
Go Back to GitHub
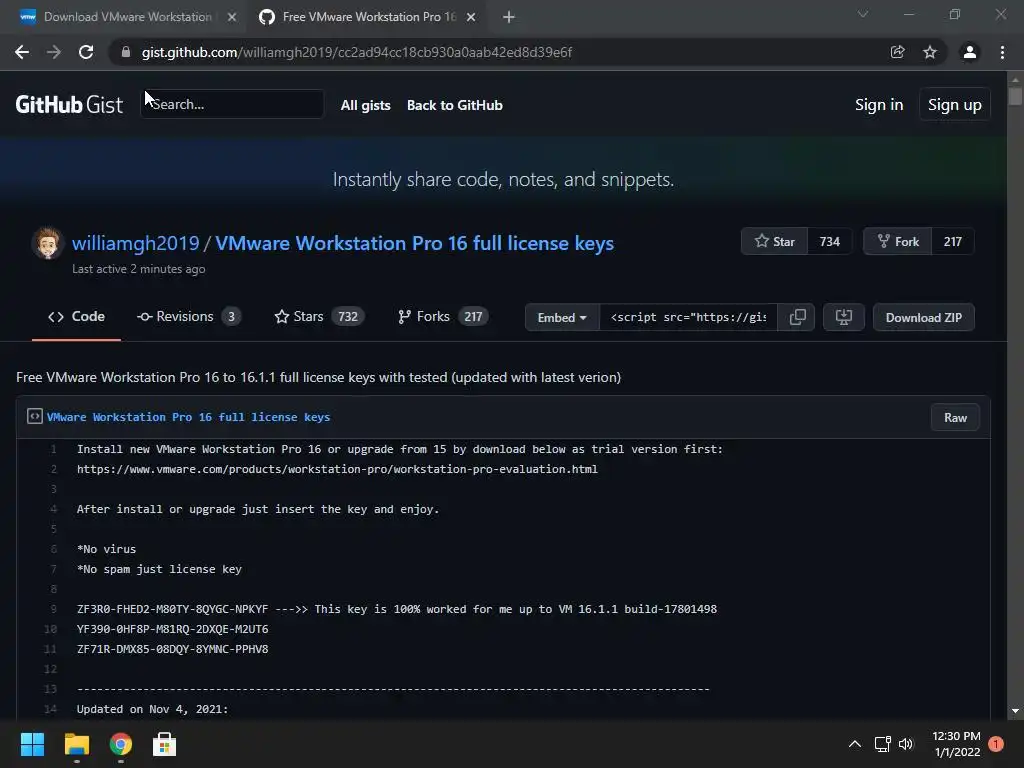(x=455, y=105)
